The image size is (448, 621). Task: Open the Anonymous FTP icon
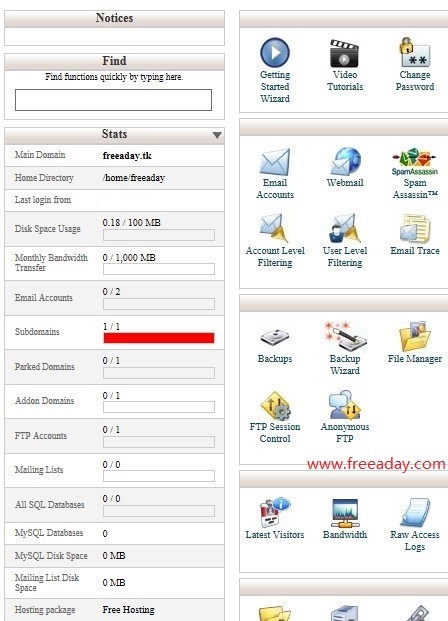(344, 405)
